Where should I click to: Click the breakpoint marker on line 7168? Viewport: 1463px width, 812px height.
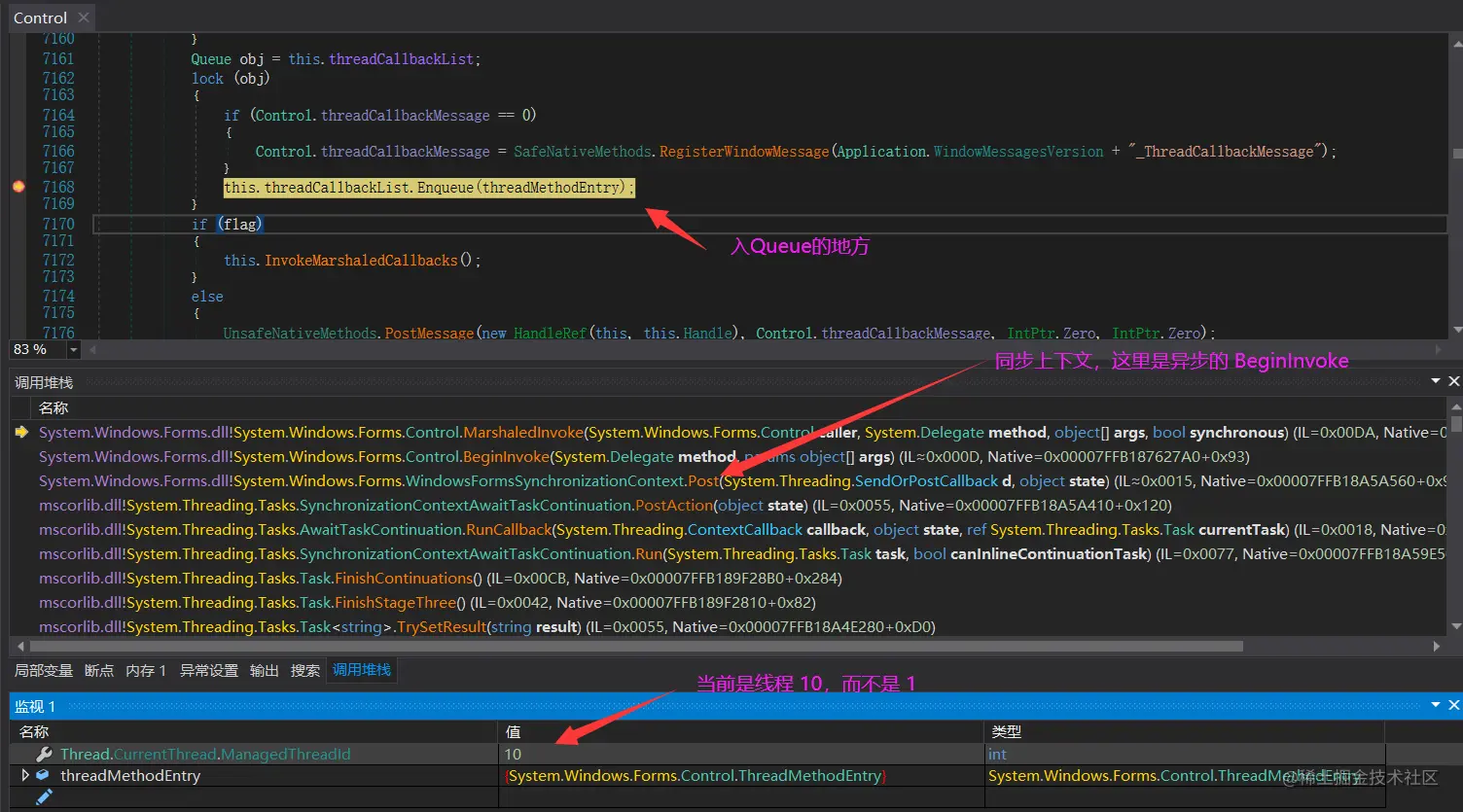coord(18,187)
